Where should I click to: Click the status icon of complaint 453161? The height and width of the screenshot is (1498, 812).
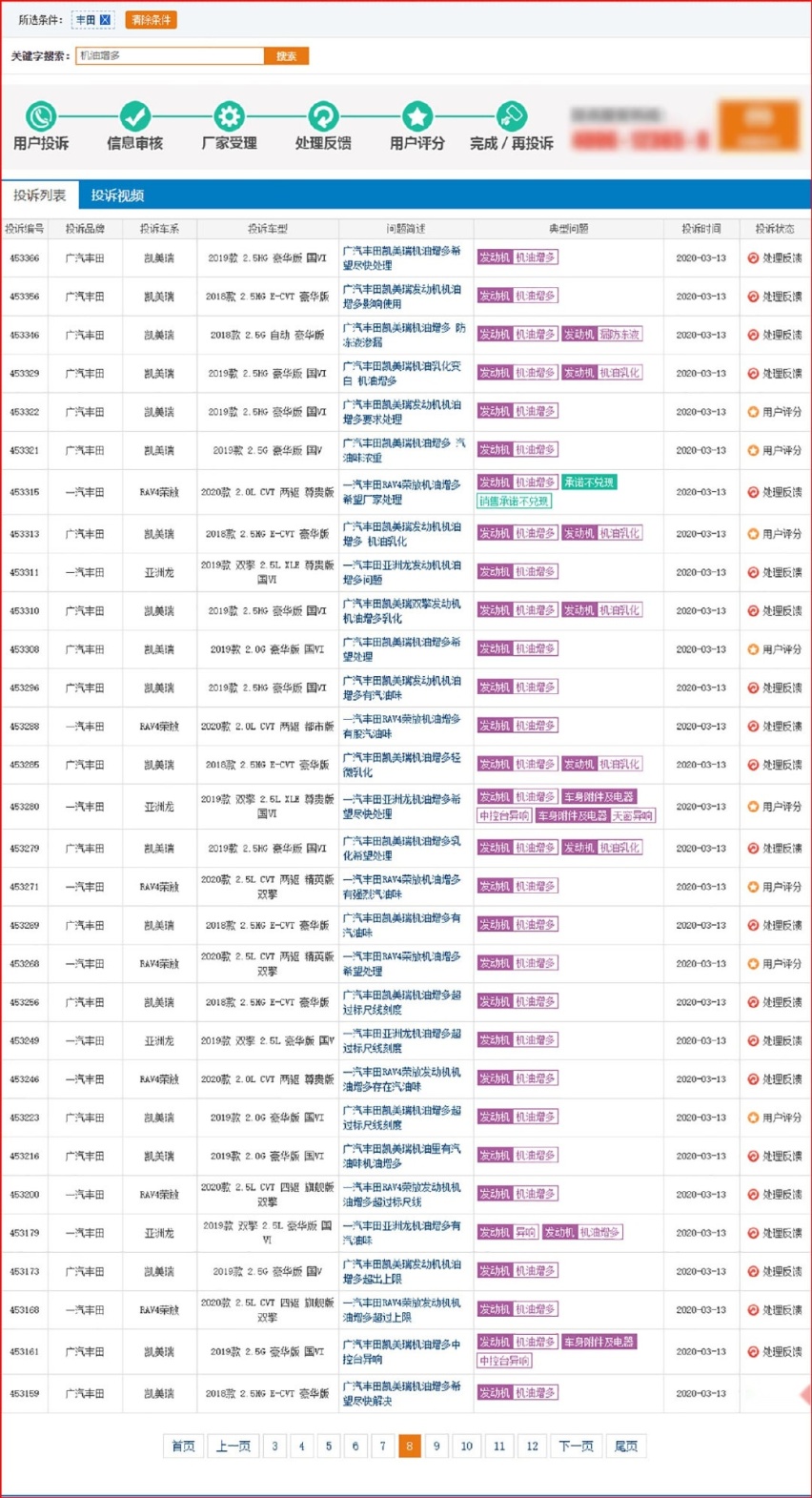coord(753,1352)
